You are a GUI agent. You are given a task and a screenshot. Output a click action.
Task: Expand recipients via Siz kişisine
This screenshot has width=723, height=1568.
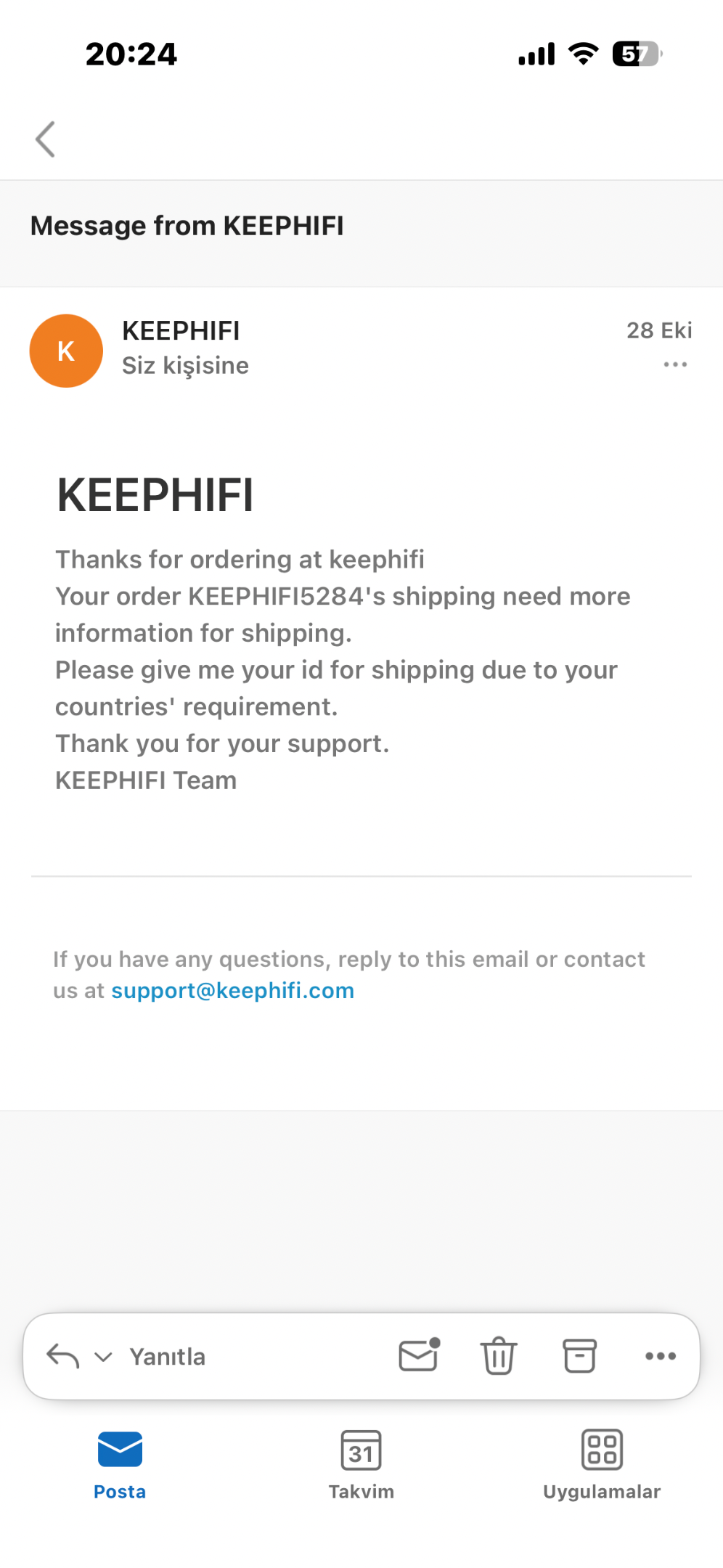(185, 365)
